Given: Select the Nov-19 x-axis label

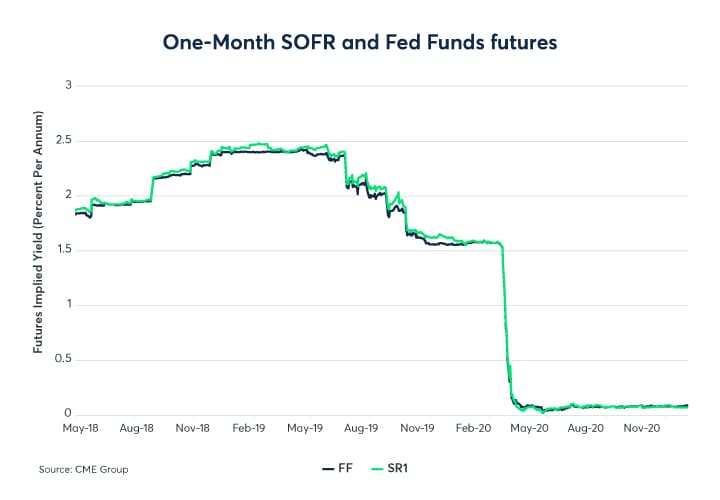Looking at the screenshot, I should click(x=416, y=427).
